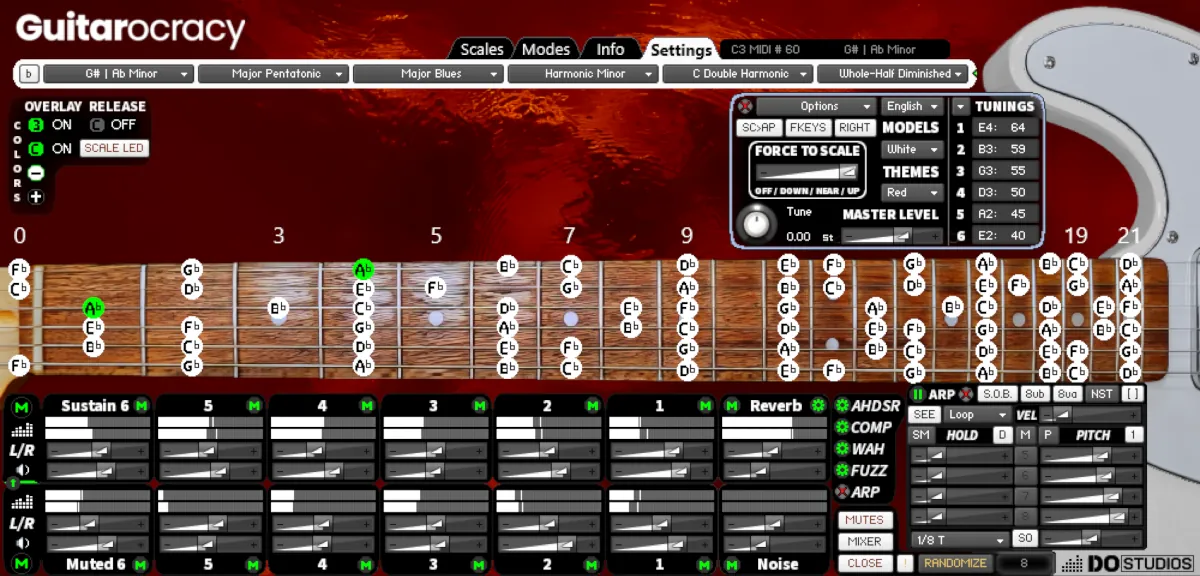Click the Muted section speaker volume icon
Image resolution: width=1200 pixels, height=576 pixels.
21,543
